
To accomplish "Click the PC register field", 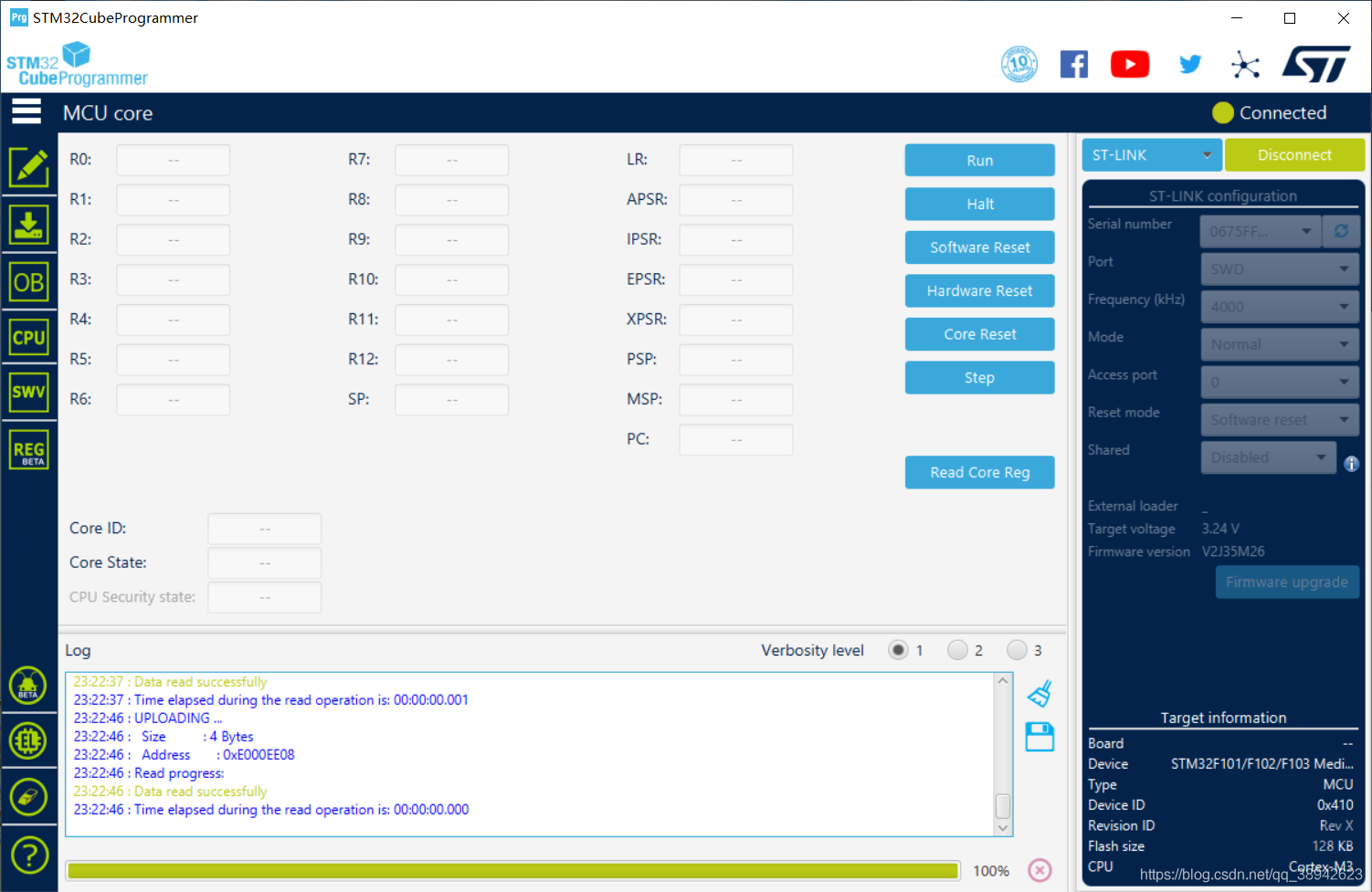I will tap(736, 440).
